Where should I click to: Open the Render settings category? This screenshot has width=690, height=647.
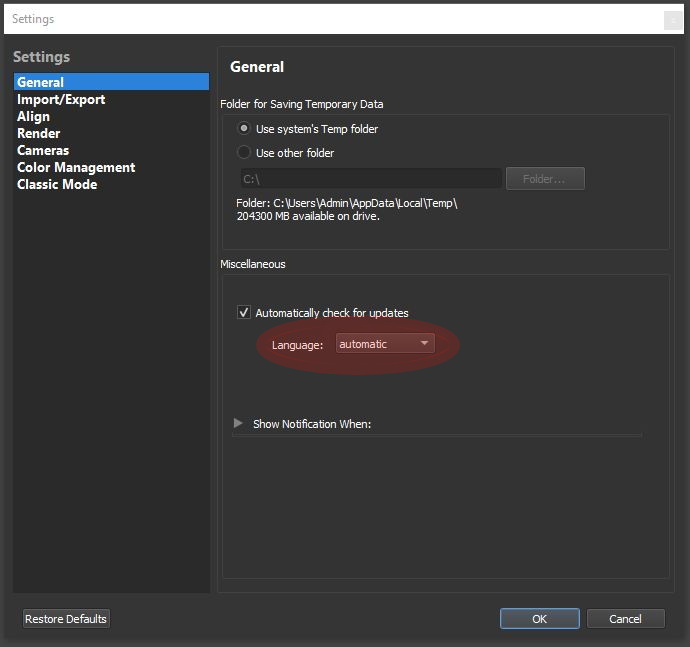click(39, 133)
